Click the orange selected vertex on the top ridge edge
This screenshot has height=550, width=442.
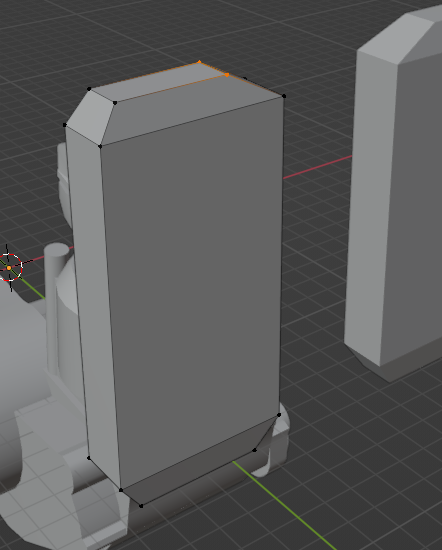coord(227,75)
